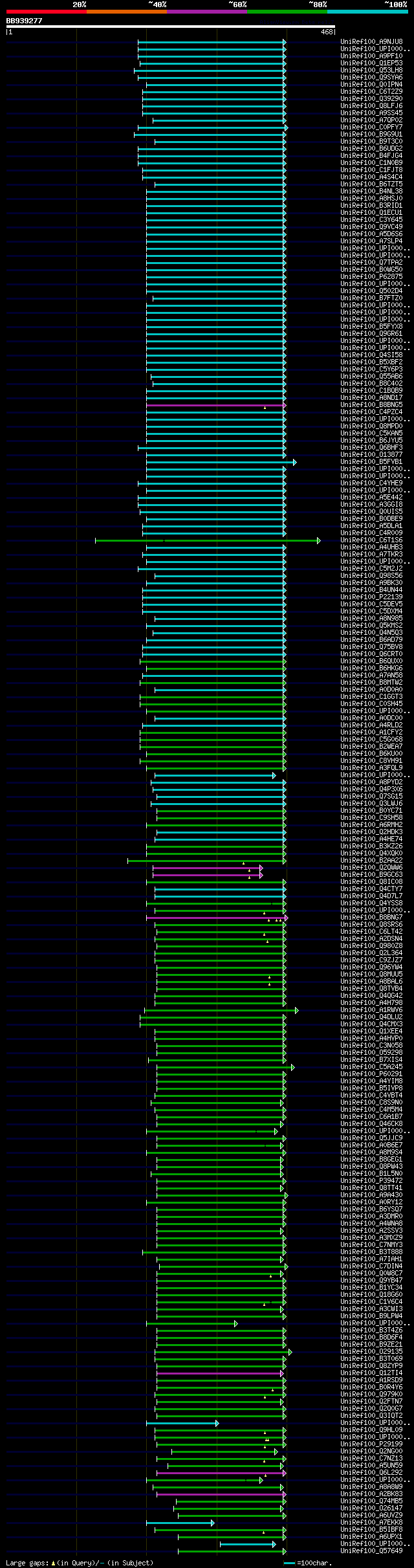Click the long green C6T1S6 alignment bar
This screenshot has width=414, height=1568.
(206, 540)
